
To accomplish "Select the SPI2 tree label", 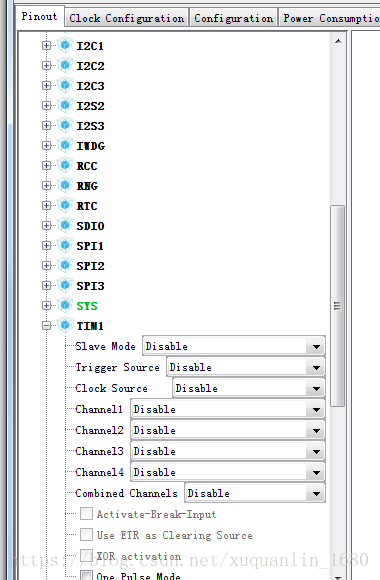I will (90, 266).
